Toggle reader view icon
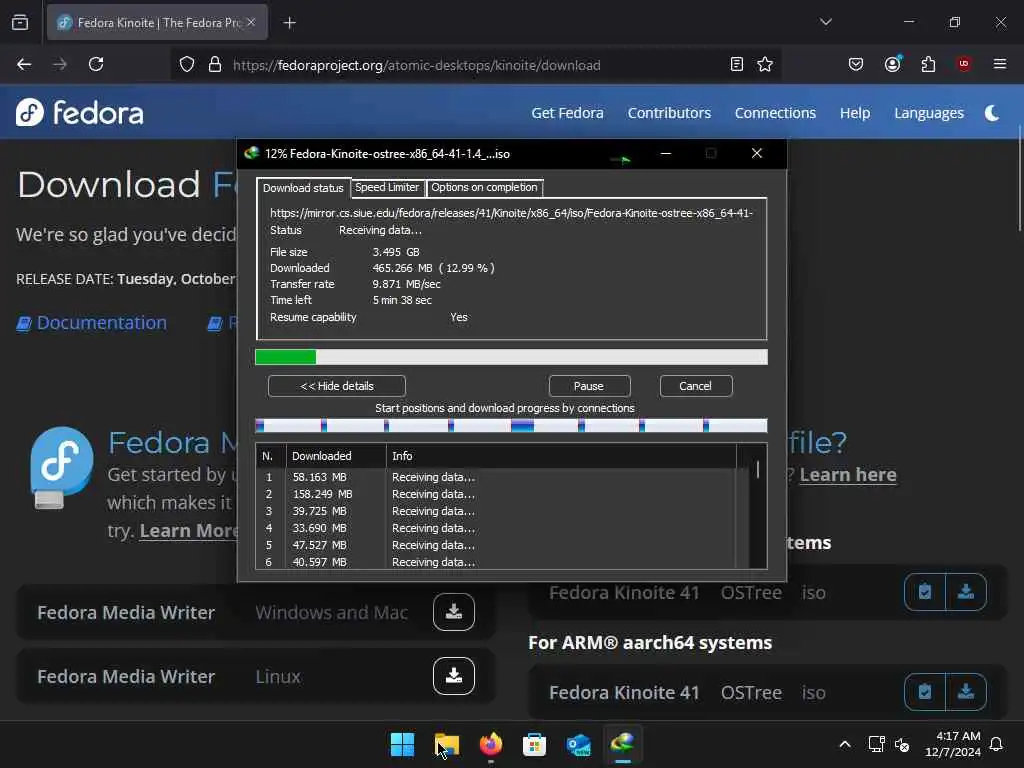Screen dimensions: 1024x768 pyautogui.click(x=737, y=64)
